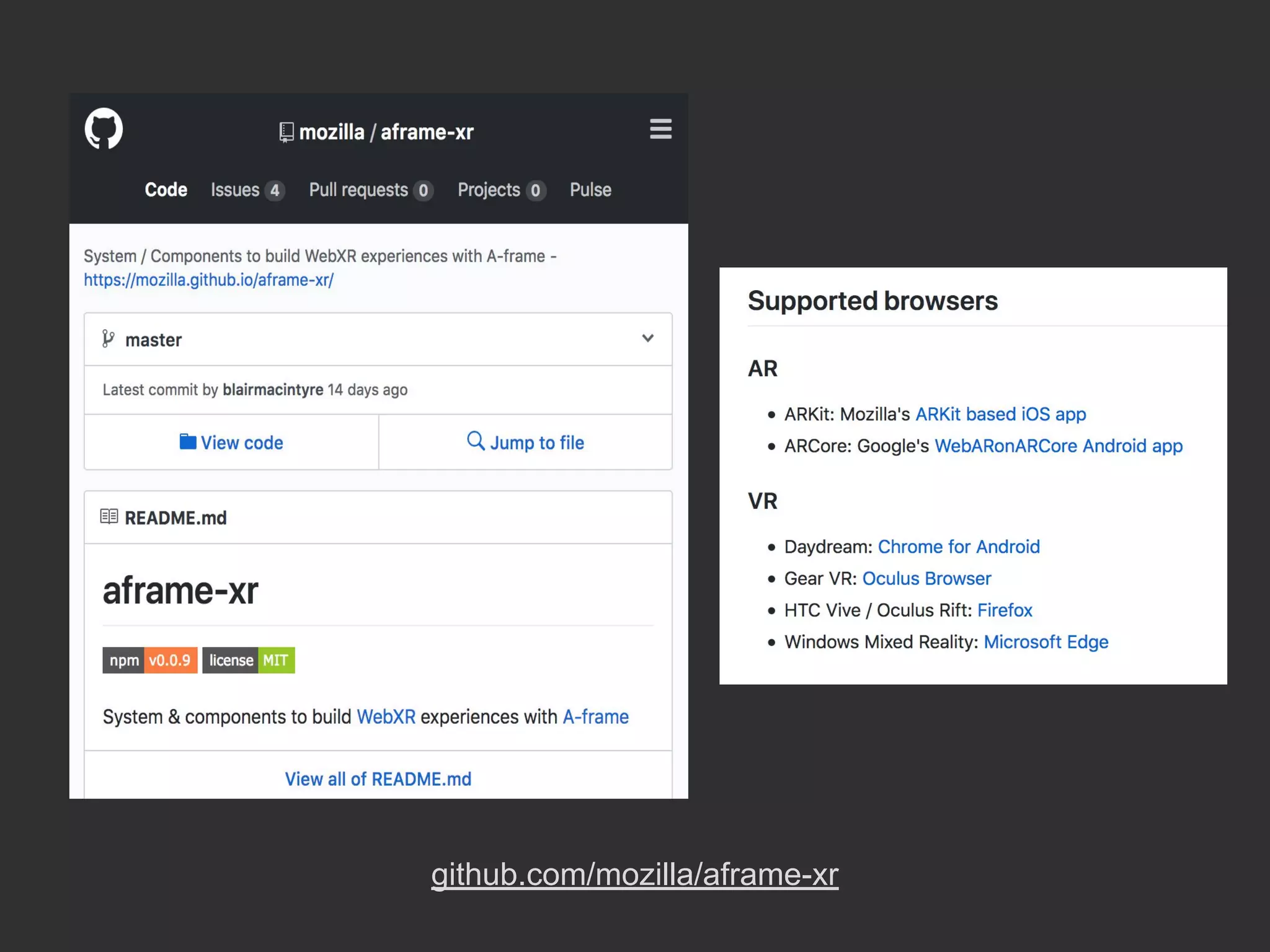The image size is (1270, 952).
Task: Click the license MIT badge
Action: click(249, 660)
